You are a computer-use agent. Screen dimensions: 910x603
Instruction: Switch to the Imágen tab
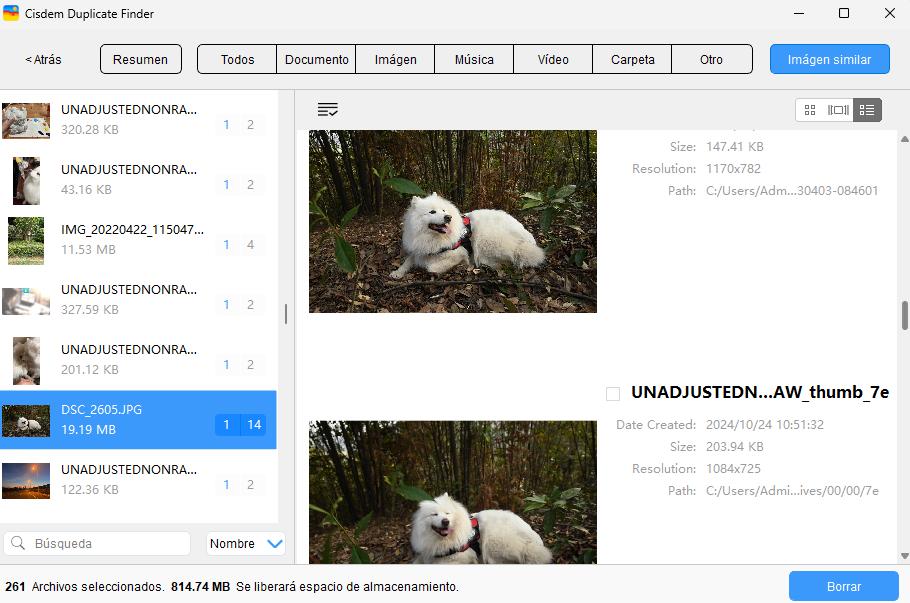pos(395,60)
